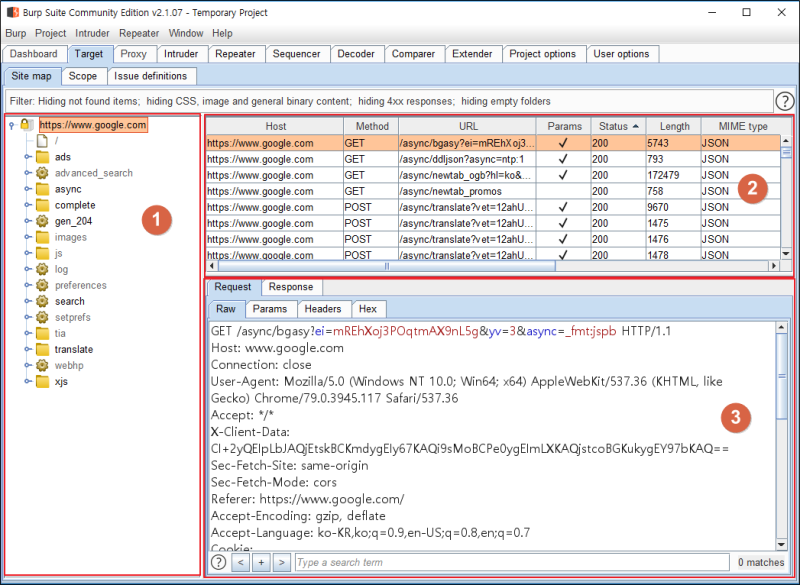800x585 pixels.
Task: Select the webhp tree item
Action: [69, 365]
